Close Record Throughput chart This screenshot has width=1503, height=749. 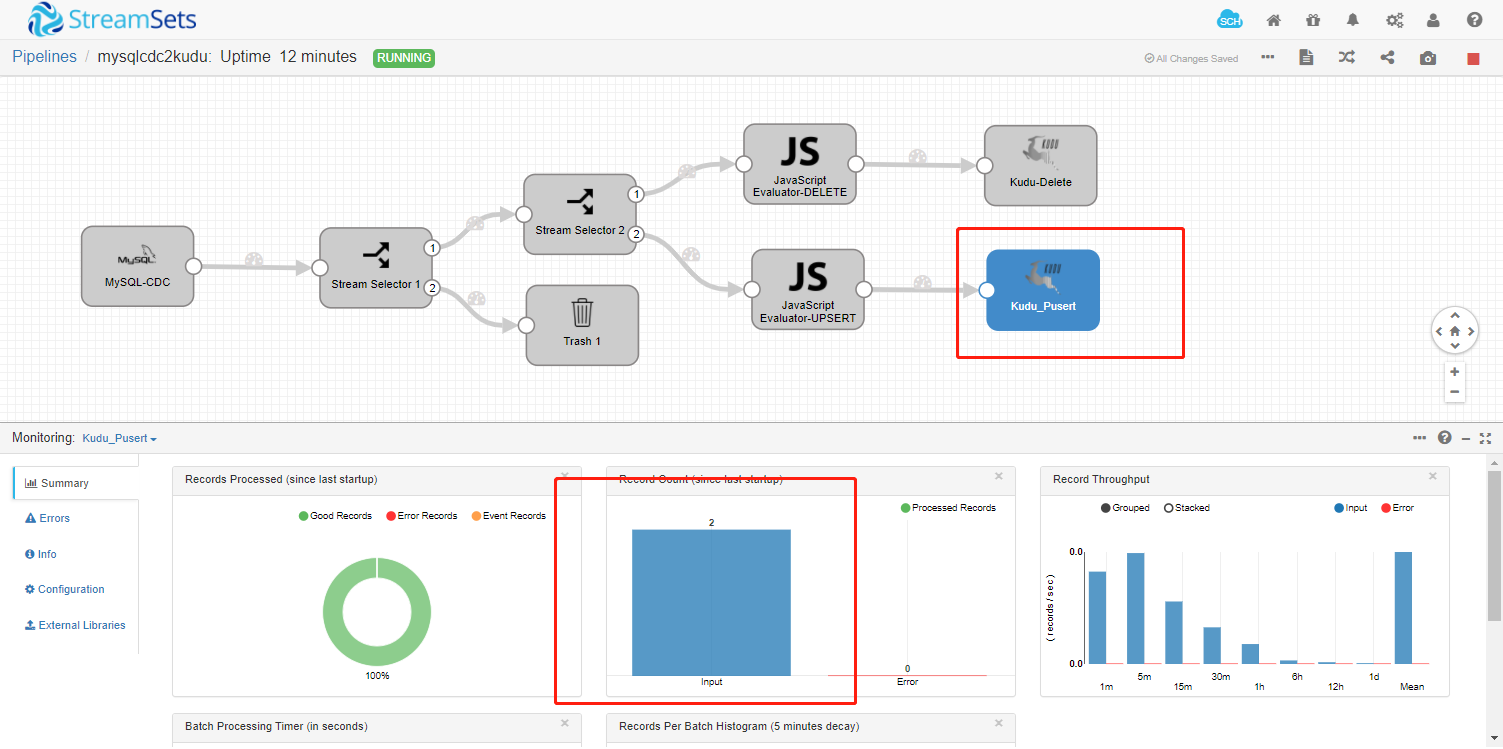pos(1432,476)
